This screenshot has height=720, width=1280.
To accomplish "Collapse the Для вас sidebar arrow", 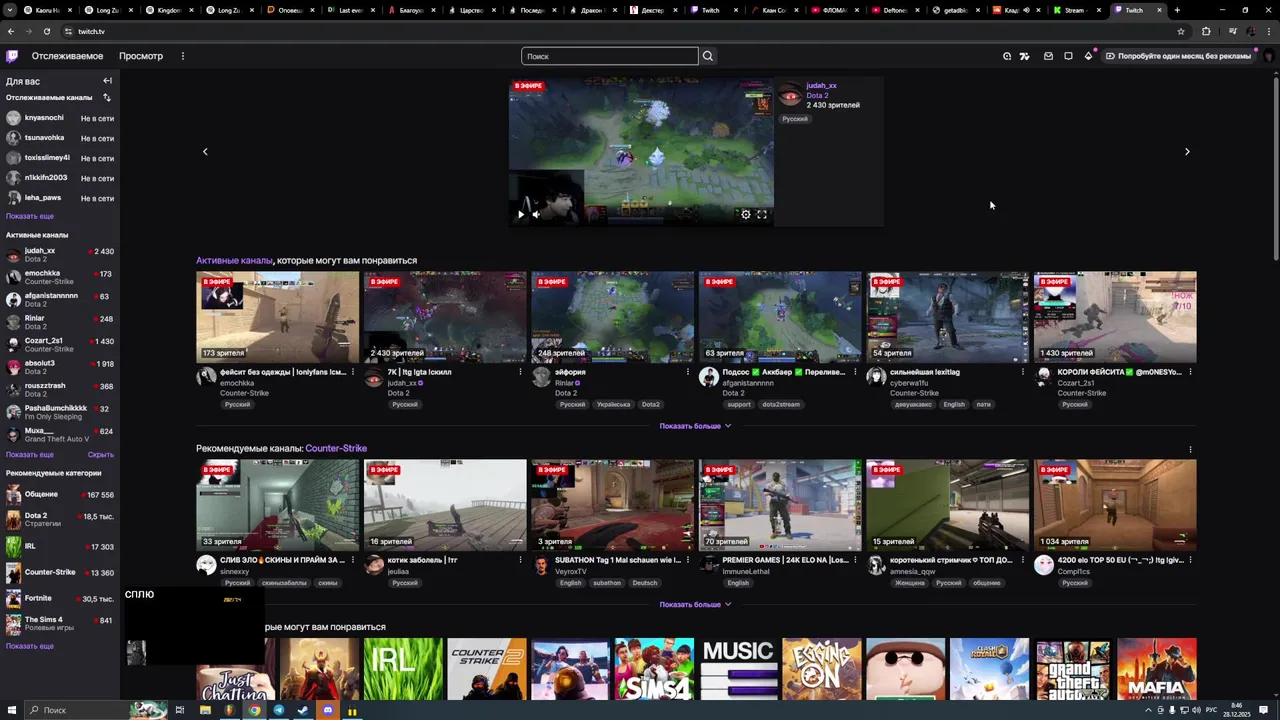I will click(x=107, y=81).
